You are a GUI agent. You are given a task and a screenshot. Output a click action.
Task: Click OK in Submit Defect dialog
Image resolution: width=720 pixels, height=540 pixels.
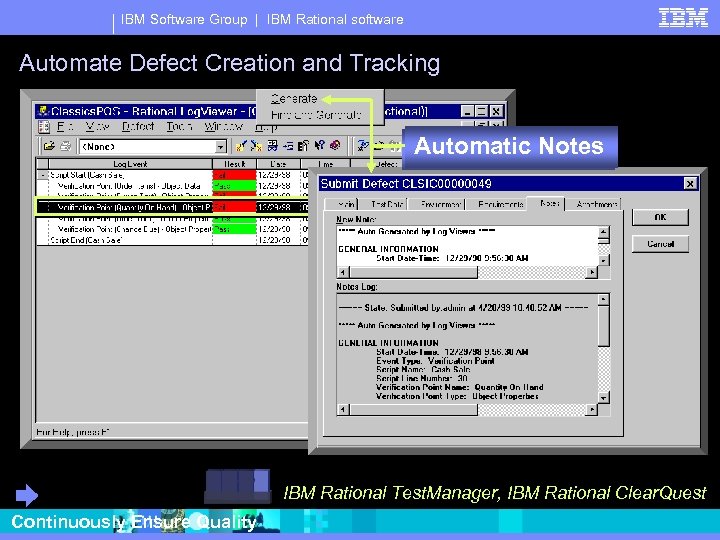pyautogui.click(x=660, y=217)
